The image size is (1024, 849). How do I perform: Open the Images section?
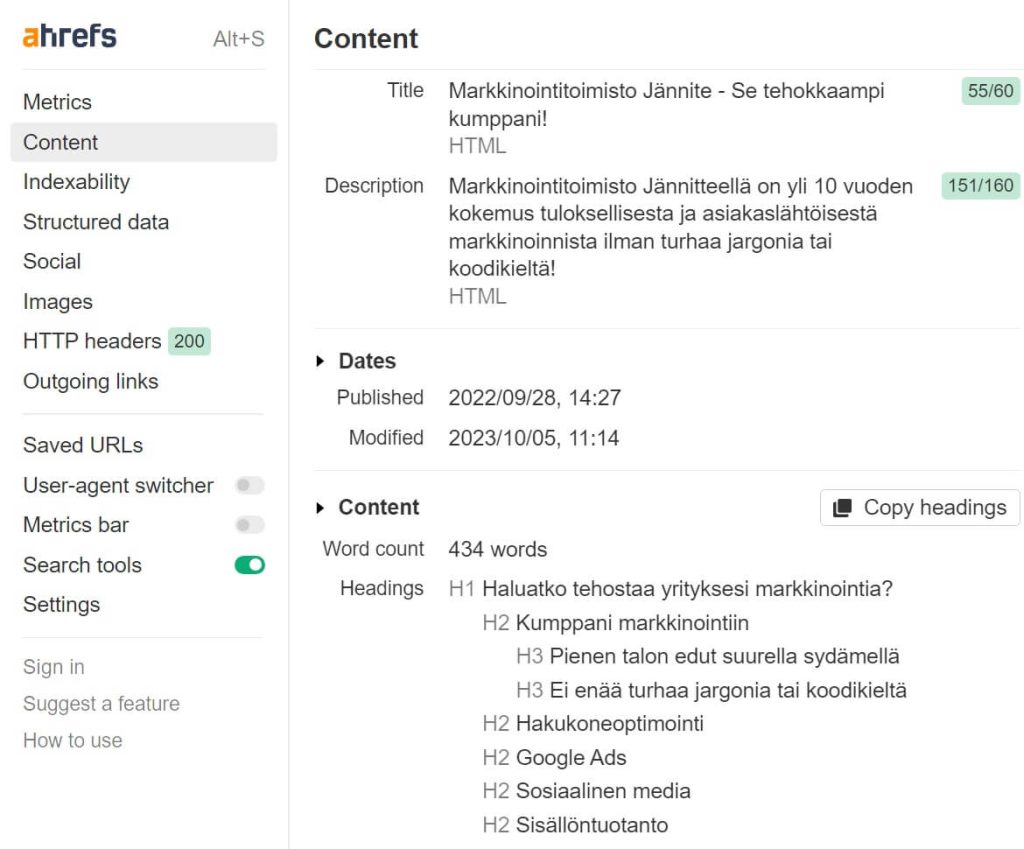(x=58, y=302)
